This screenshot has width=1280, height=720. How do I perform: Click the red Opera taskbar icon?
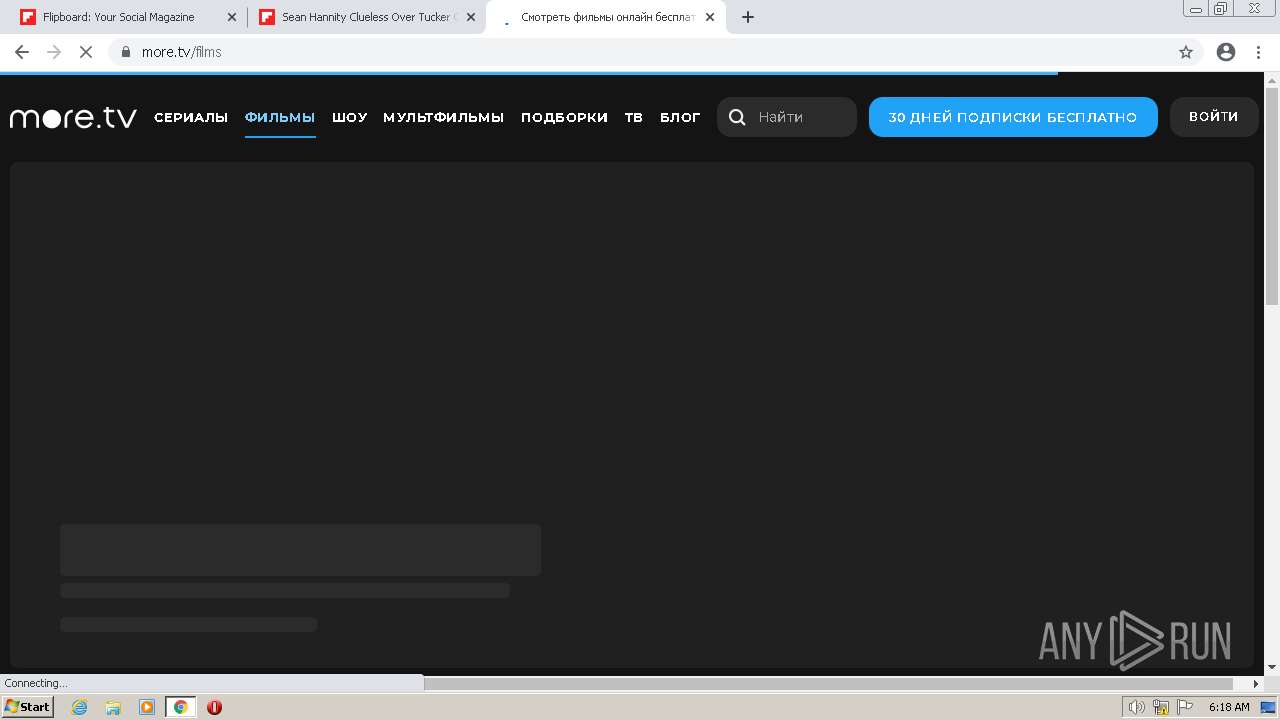(214, 707)
